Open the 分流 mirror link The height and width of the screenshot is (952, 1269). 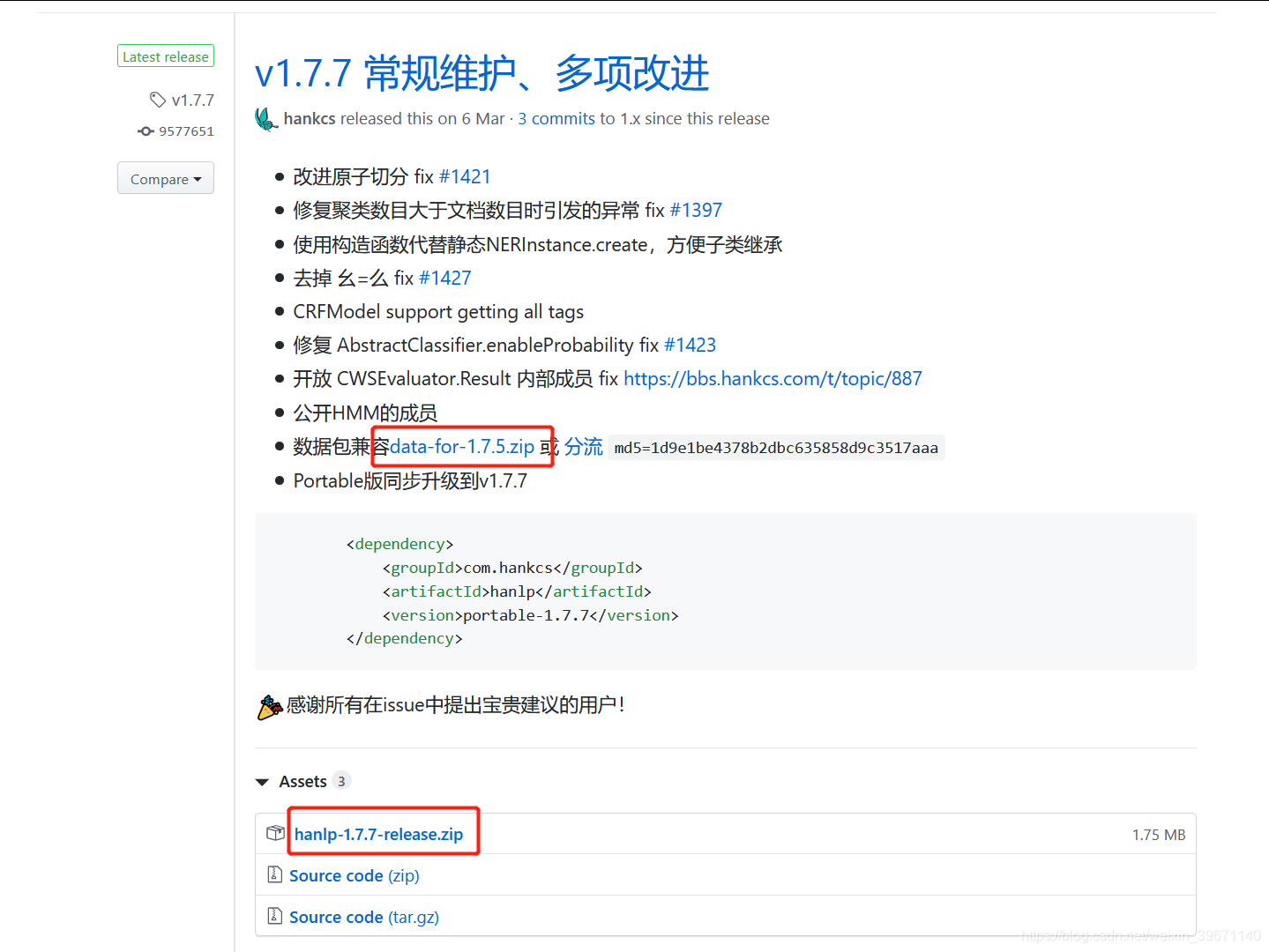(x=584, y=446)
